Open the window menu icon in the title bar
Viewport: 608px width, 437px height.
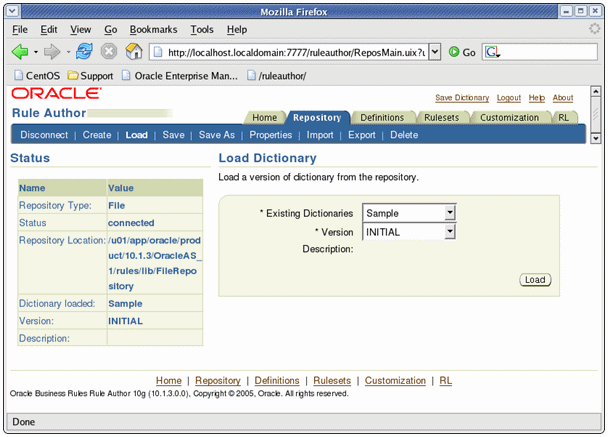coord(12,11)
